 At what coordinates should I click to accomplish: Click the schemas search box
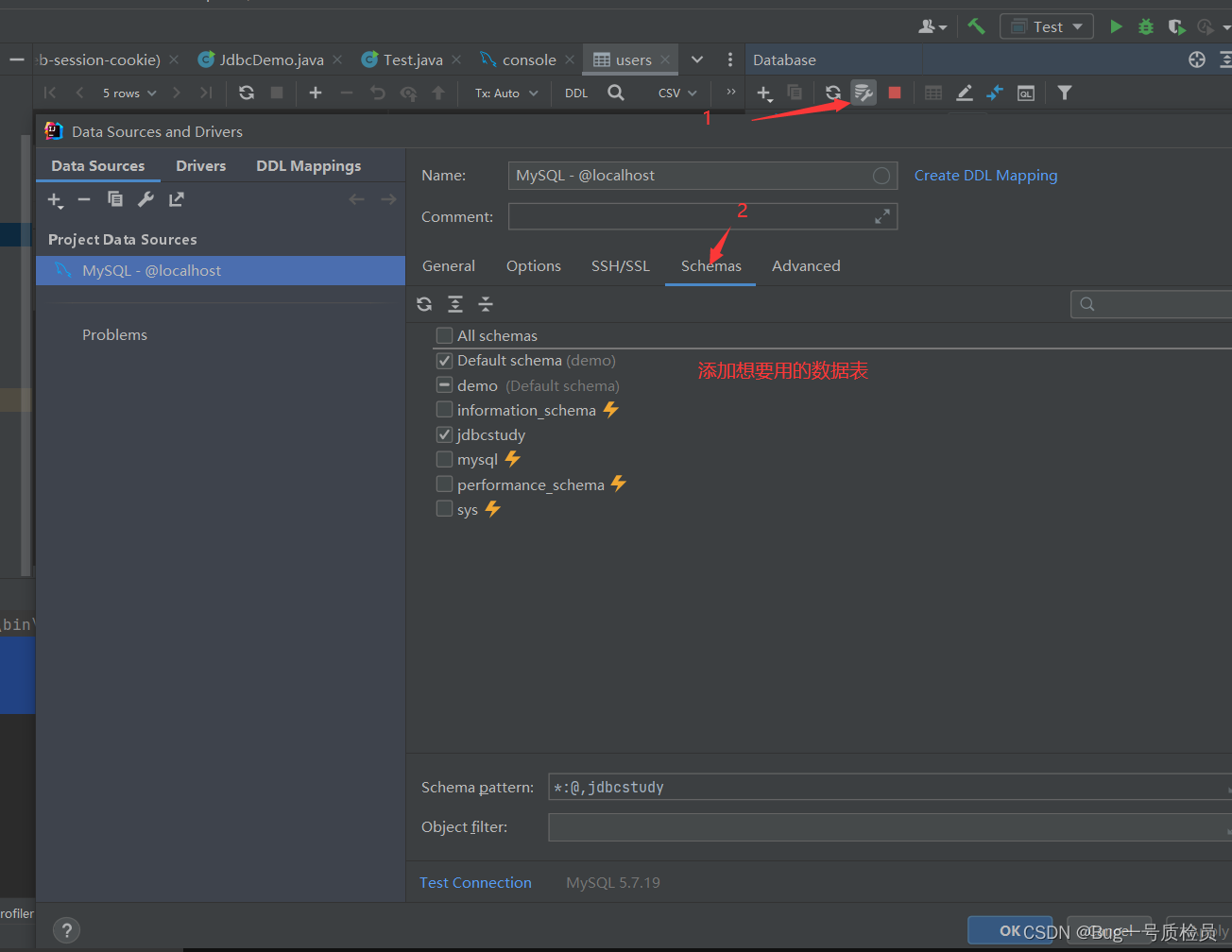[1151, 303]
